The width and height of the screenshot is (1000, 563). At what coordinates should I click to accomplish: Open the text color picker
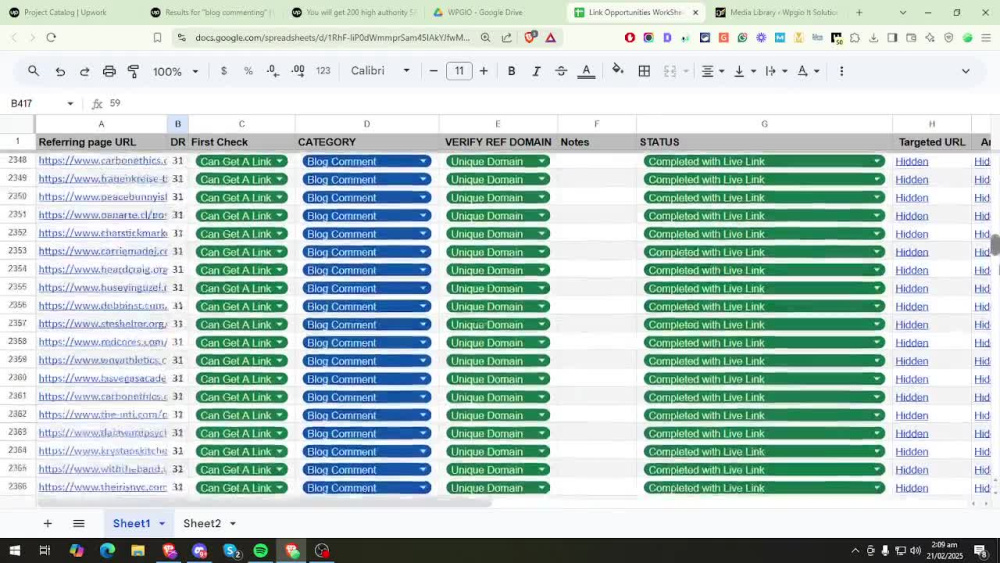585,71
